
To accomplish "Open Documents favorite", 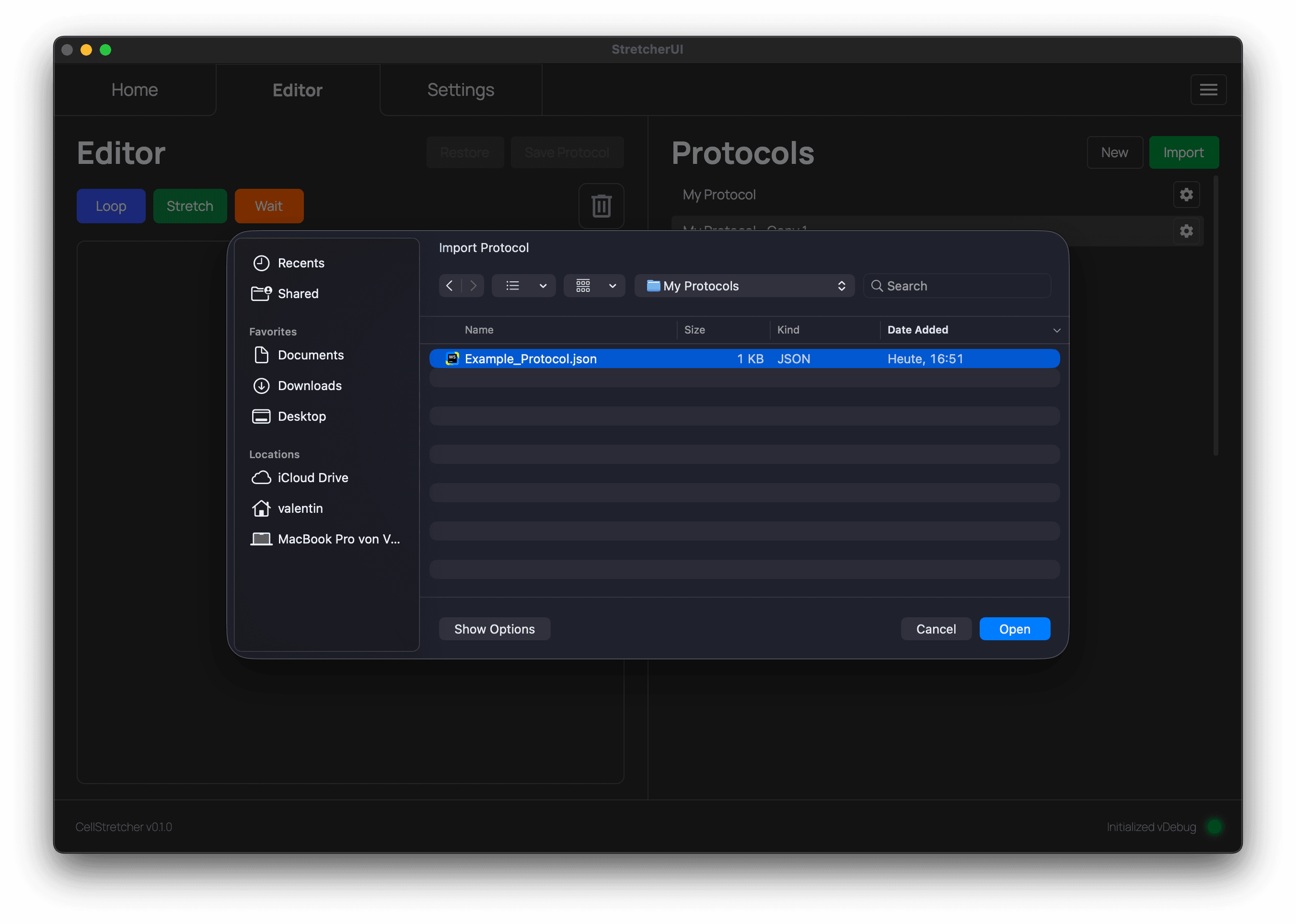I will 326,355.
